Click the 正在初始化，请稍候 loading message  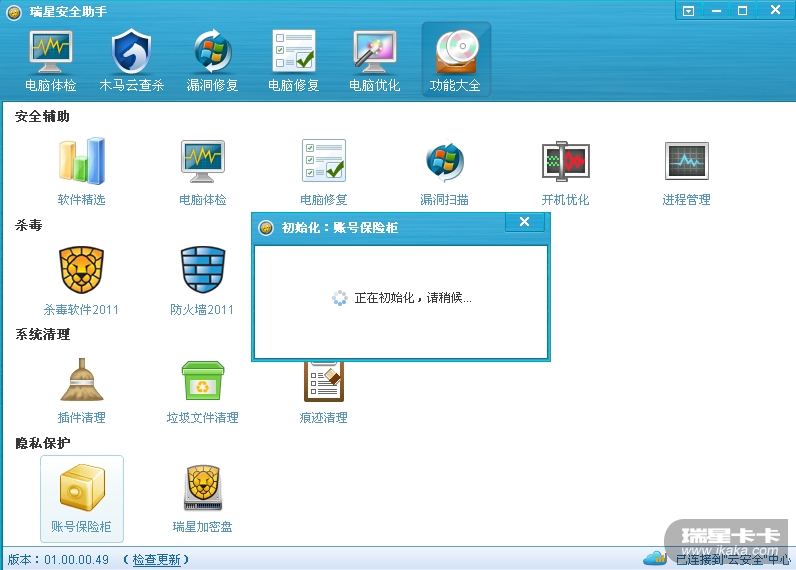coord(413,298)
